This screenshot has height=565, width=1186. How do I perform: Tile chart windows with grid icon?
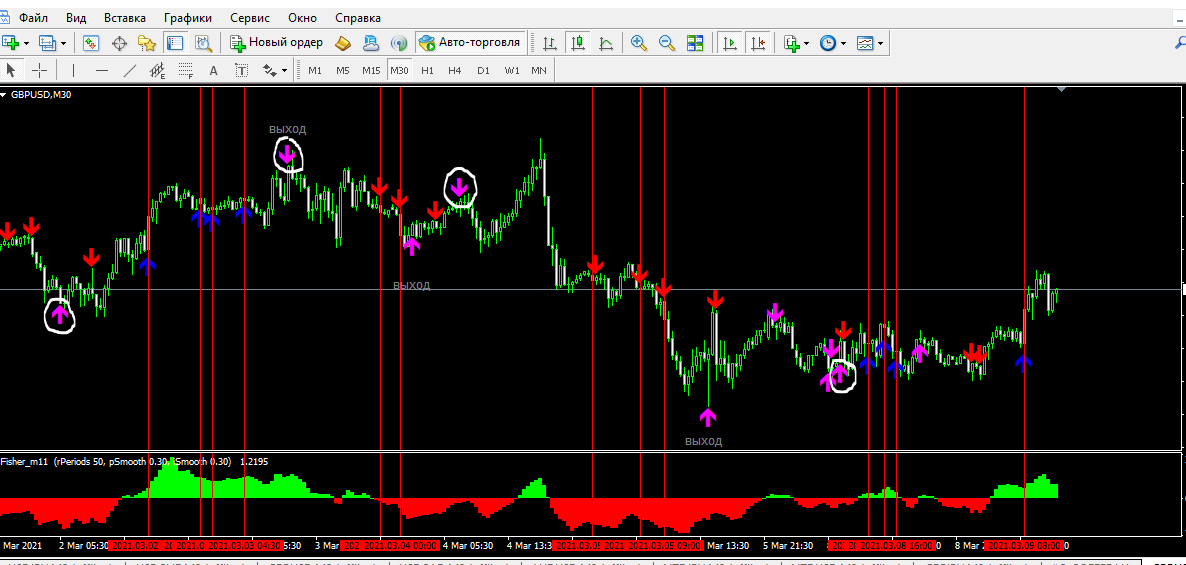(695, 43)
